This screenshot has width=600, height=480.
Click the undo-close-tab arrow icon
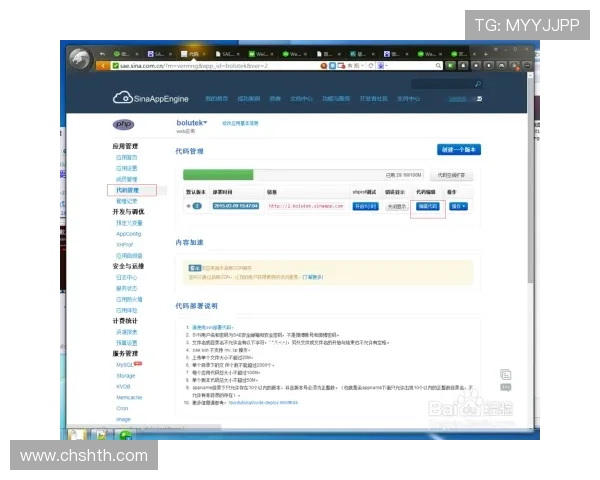point(102,54)
